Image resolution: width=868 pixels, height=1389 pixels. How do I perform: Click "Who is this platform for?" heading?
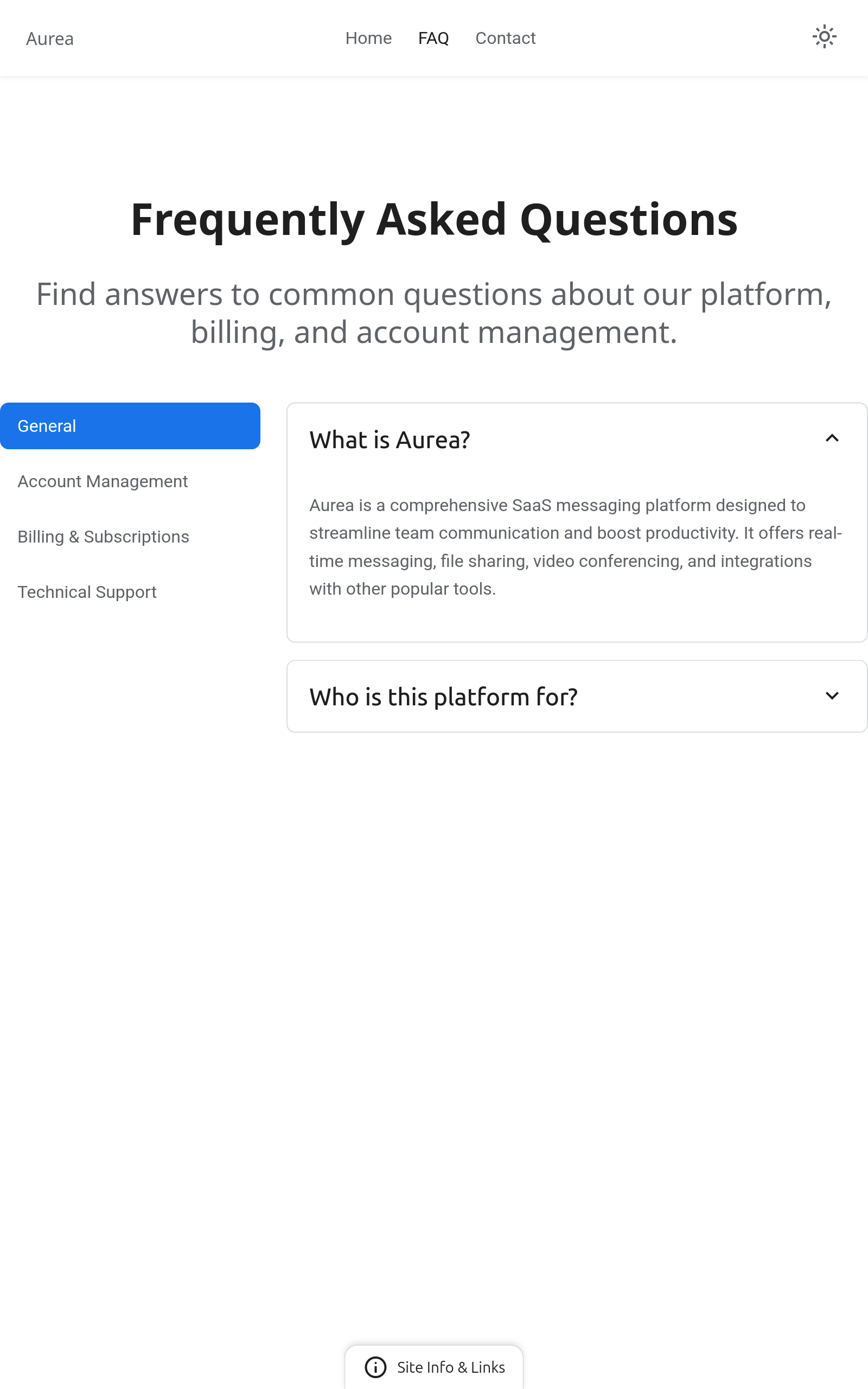(x=443, y=697)
